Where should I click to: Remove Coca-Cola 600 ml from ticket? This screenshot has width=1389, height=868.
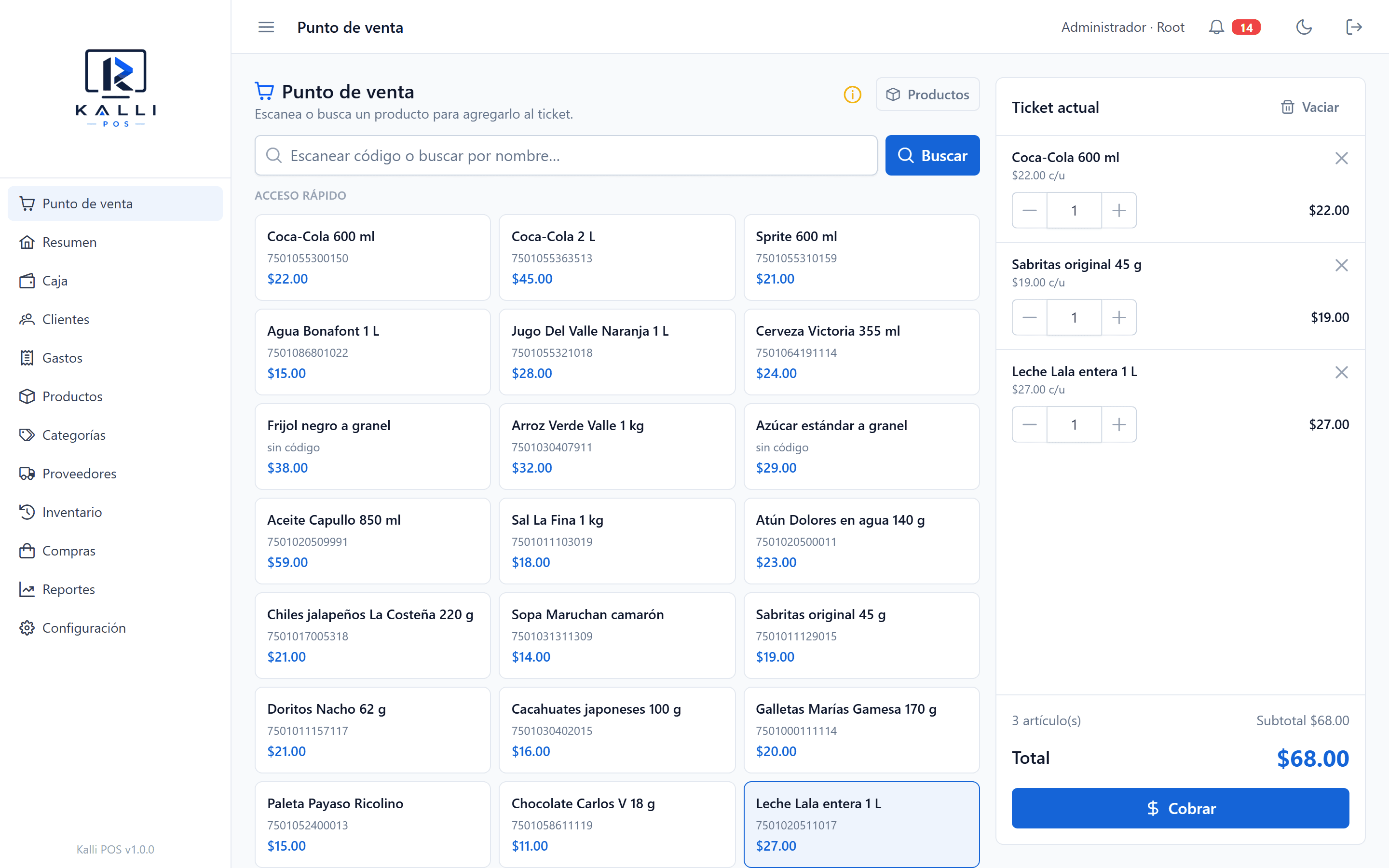click(x=1341, y=158)
